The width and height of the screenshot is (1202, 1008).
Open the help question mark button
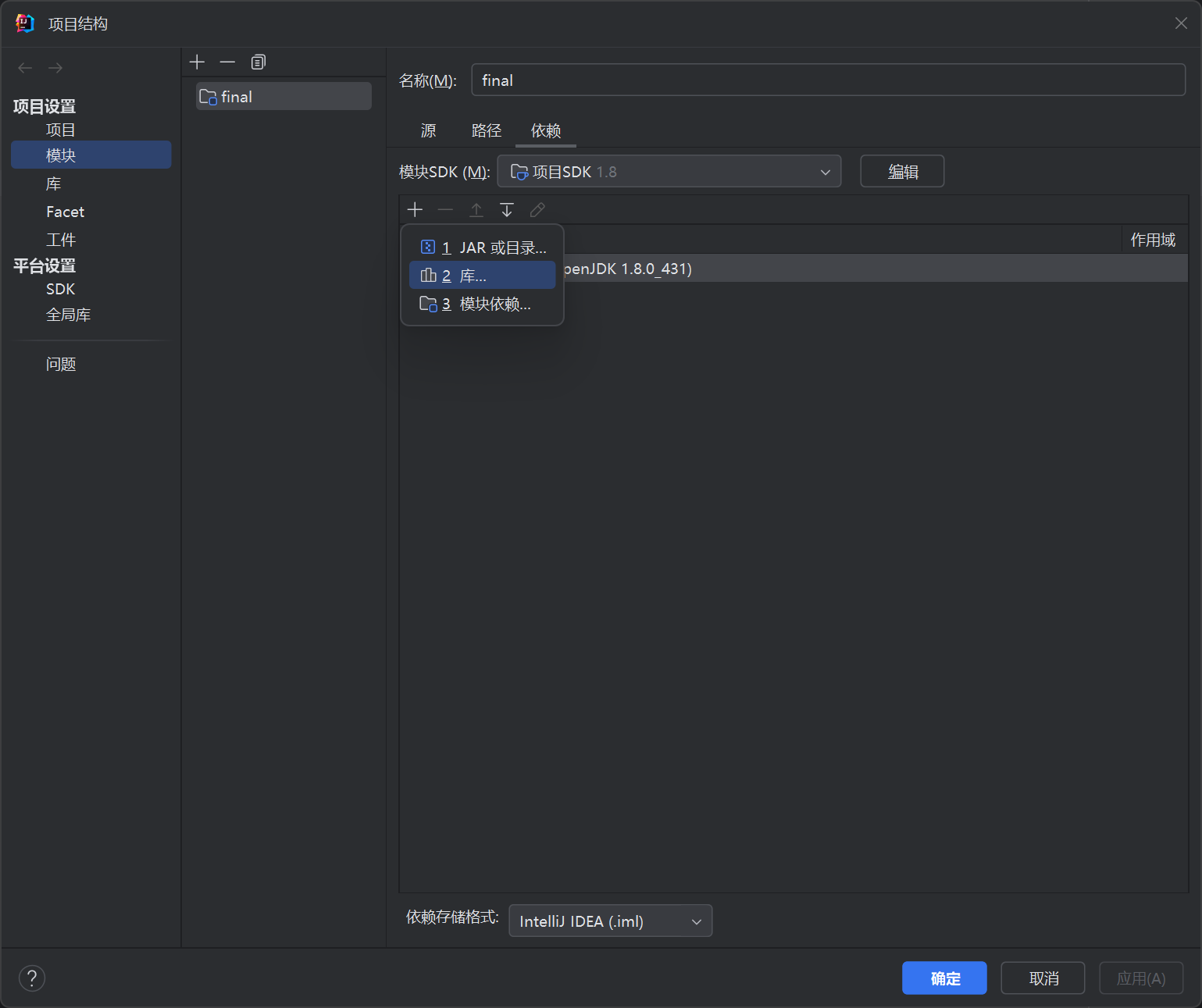click(32, 978)
